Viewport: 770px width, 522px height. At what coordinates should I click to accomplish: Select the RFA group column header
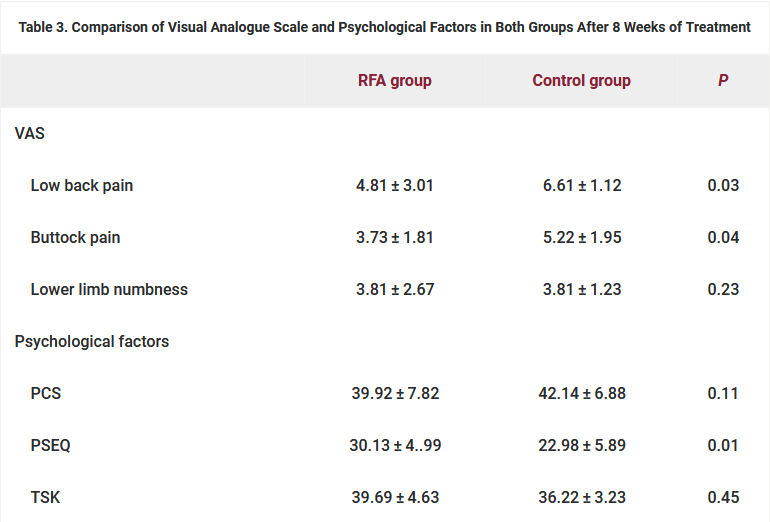click(395, 80)
